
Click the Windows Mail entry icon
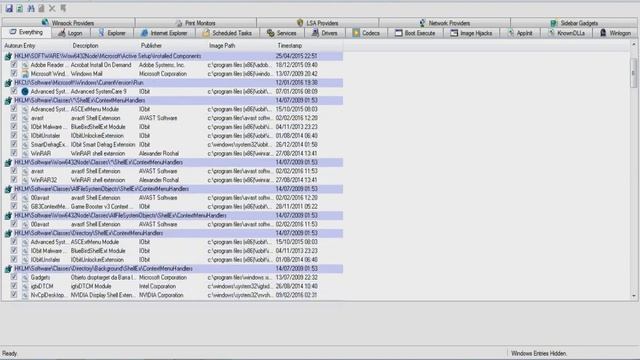(25, 74)
